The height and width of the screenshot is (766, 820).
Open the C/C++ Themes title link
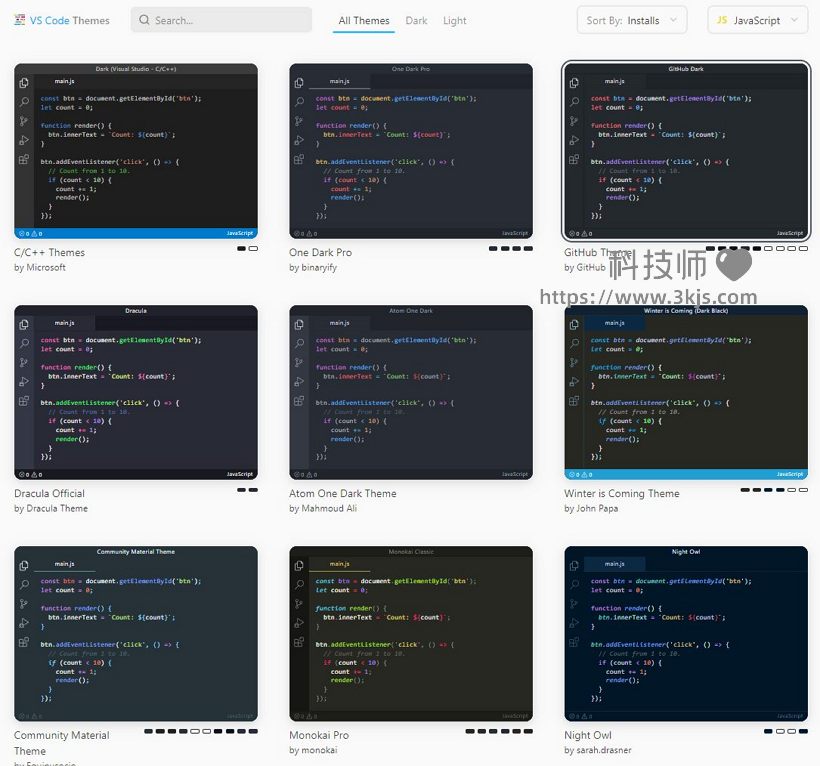click(49, 253)
